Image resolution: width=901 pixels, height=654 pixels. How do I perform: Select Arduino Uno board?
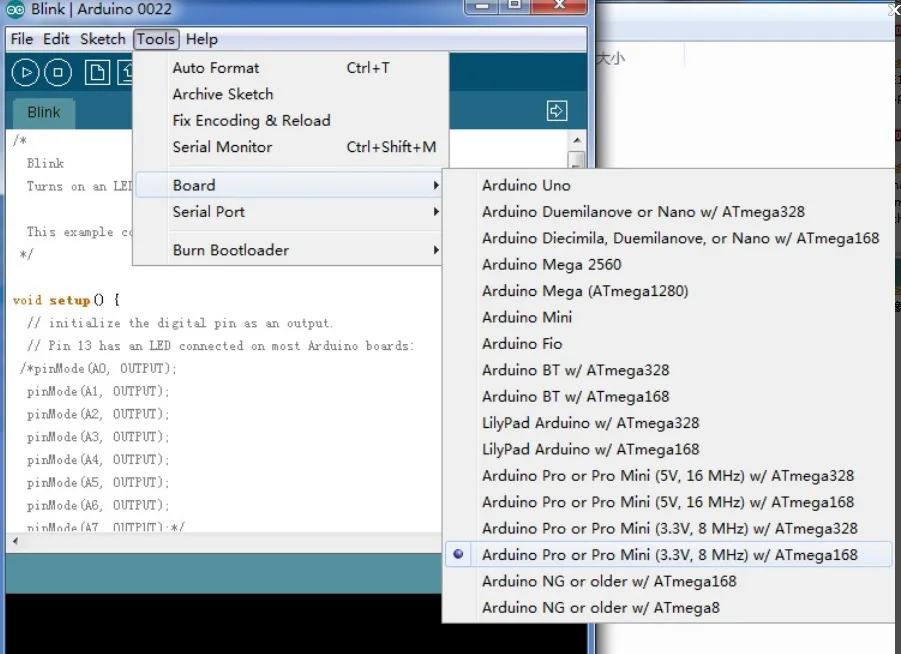[x=670, y=185]
